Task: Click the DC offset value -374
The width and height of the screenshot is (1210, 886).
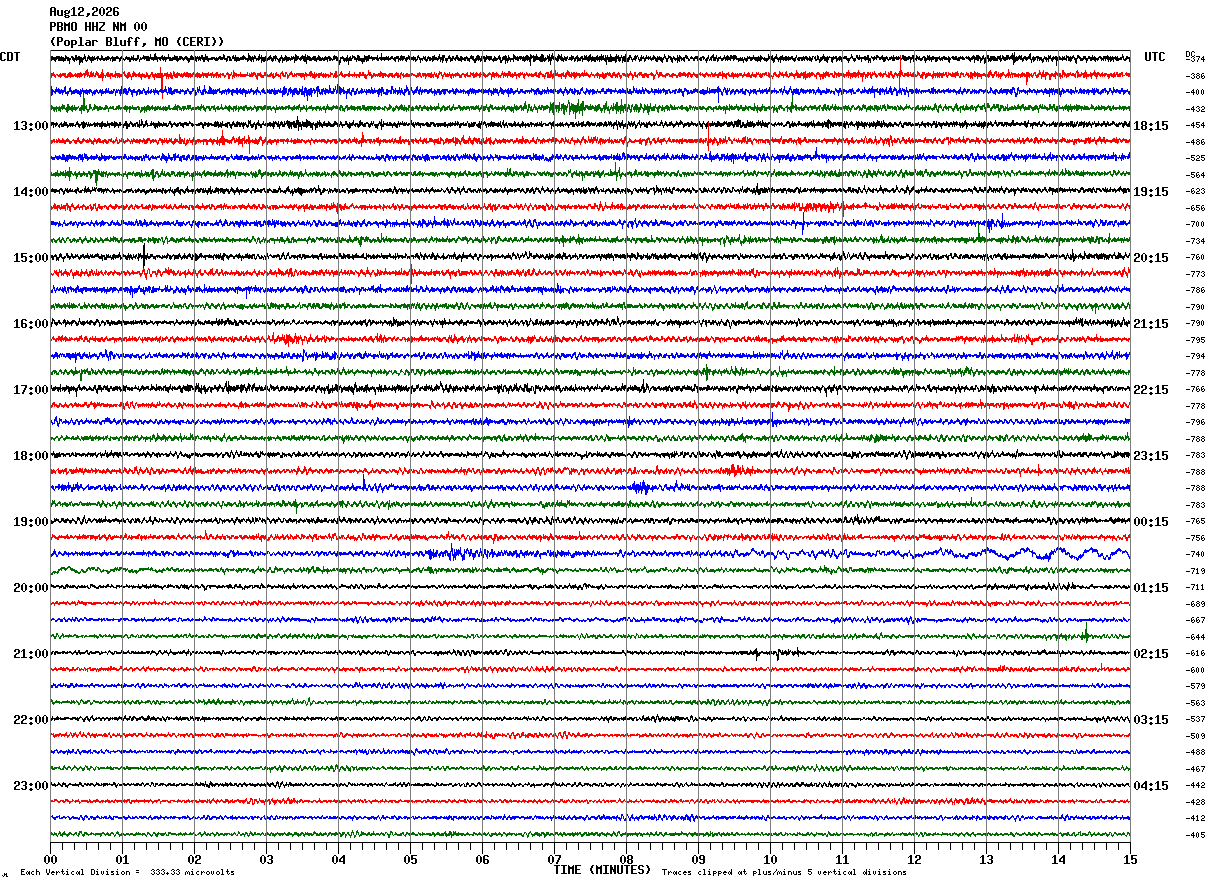Action: click(x=1195, y=60)
